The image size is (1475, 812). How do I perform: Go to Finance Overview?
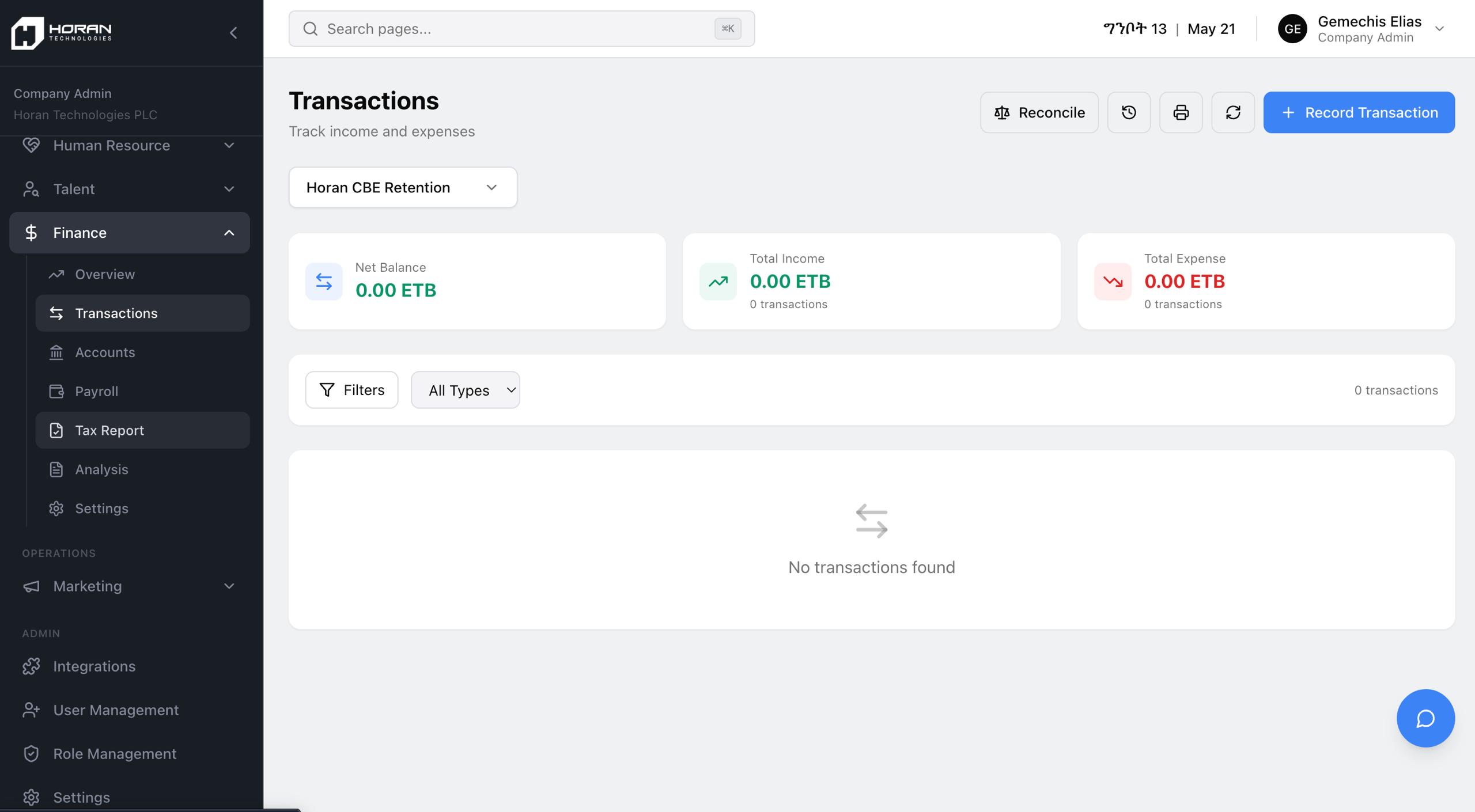pyautogui.click(x=142, y=274)
